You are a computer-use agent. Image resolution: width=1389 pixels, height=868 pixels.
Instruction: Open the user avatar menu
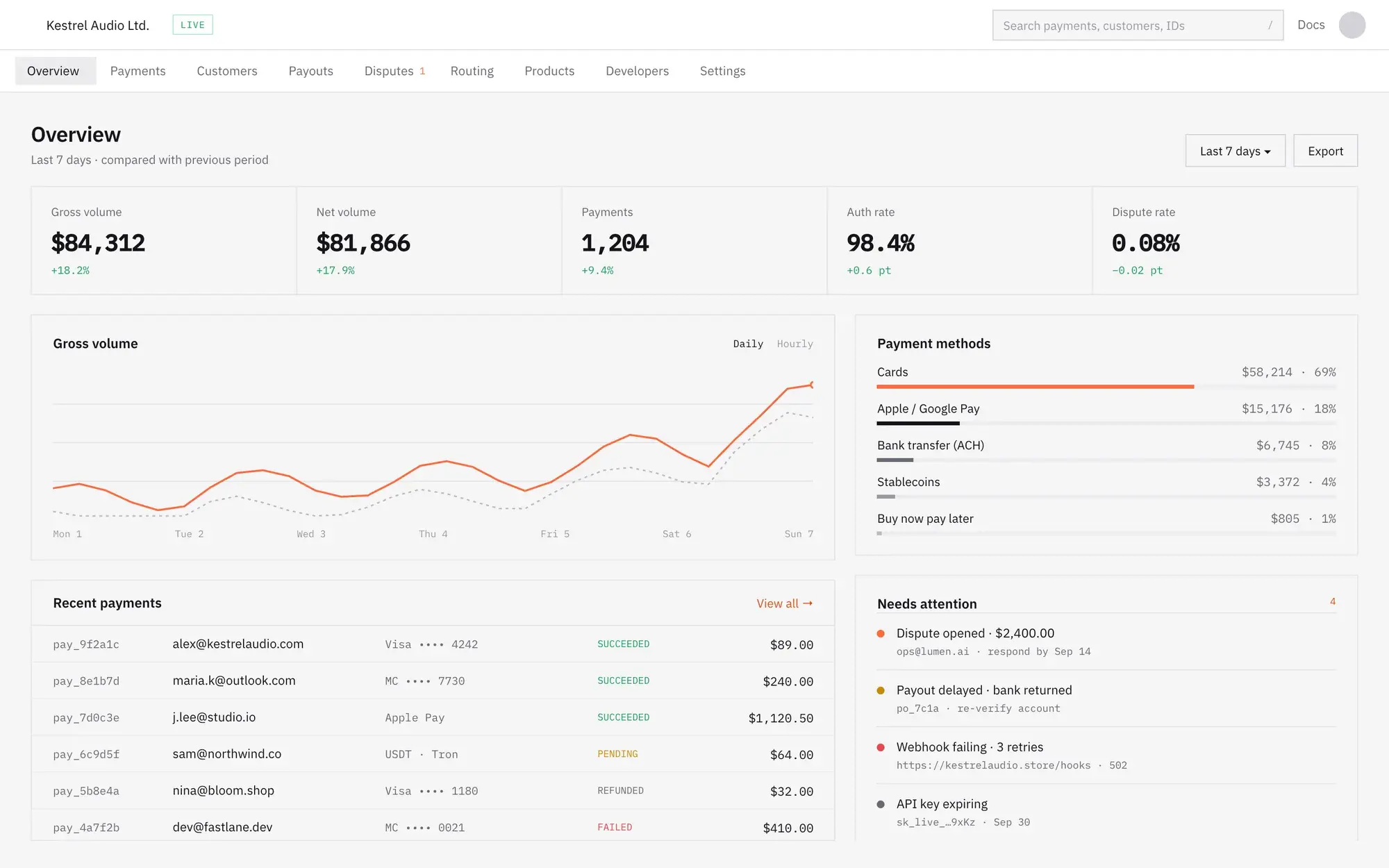(1351, 25)
